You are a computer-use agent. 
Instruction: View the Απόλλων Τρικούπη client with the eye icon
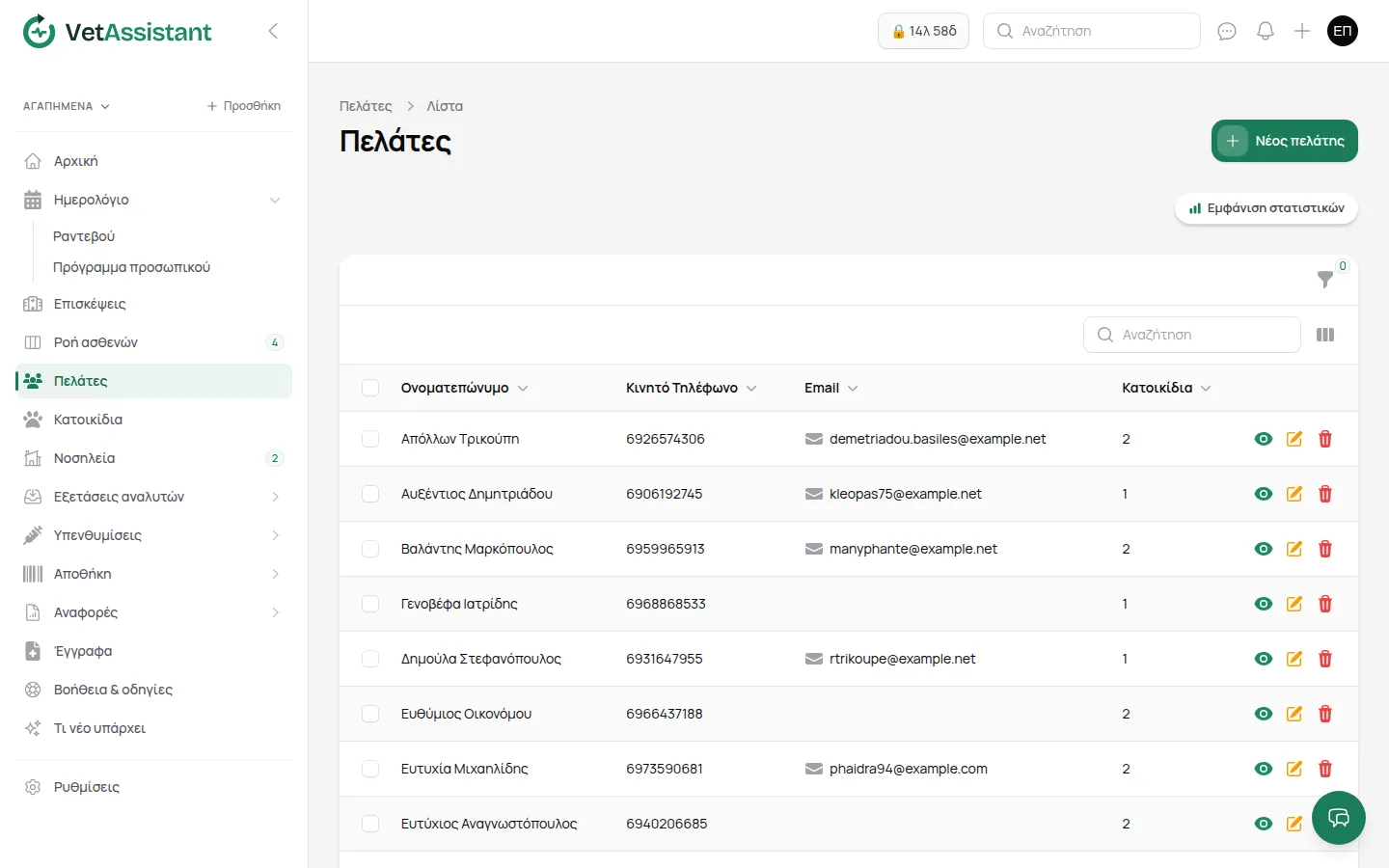(1264, 439)
